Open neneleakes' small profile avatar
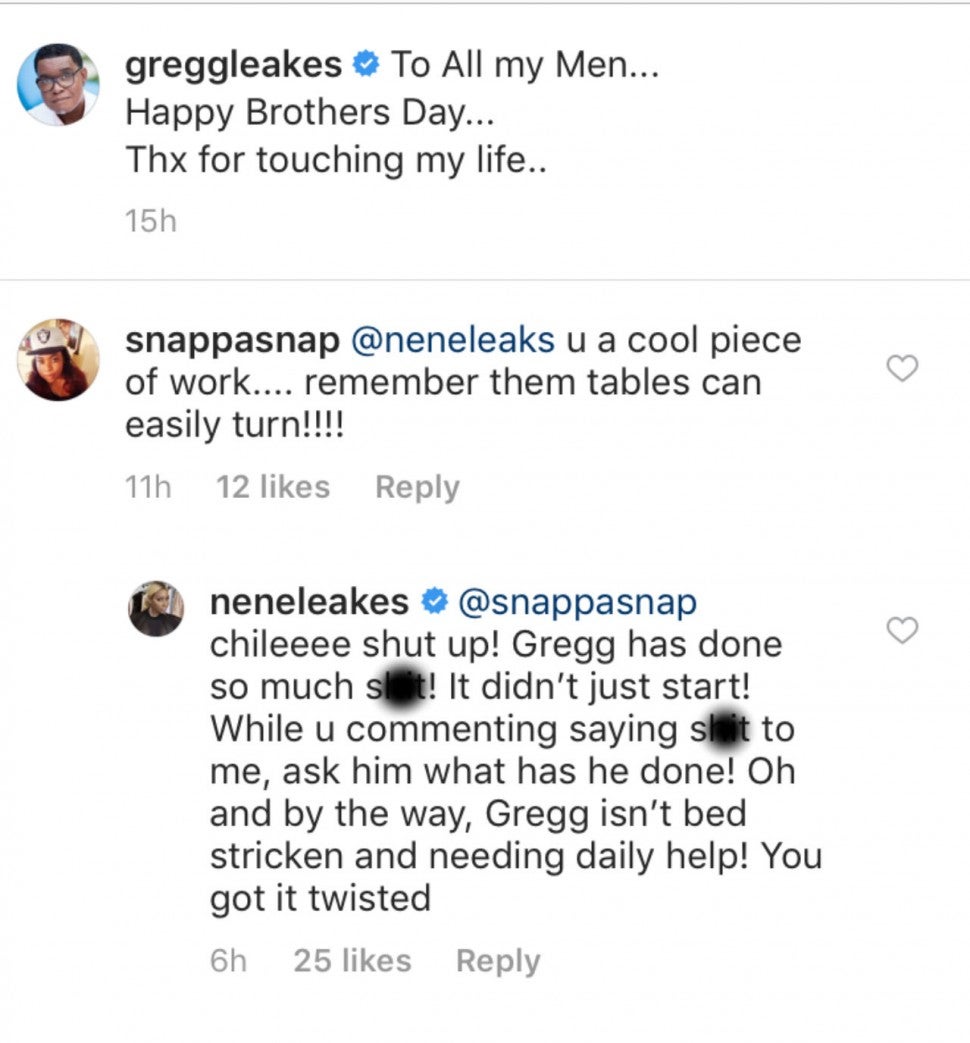Viewport: 970px width, 1043px height. pyautogui.click(x=157, y=608)
